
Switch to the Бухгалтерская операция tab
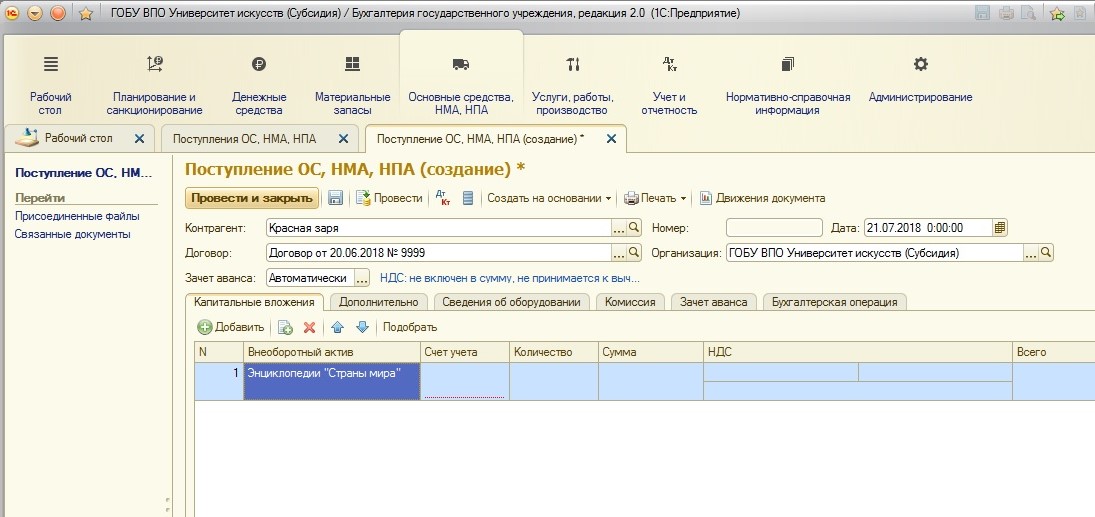coord(834,301)
